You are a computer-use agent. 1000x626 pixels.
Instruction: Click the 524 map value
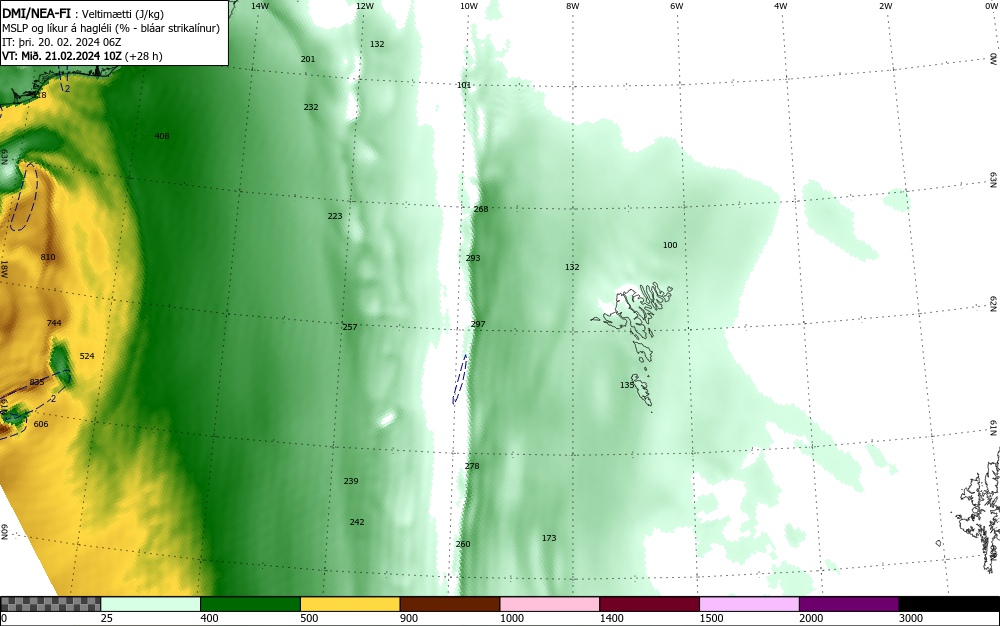[87, 356]
